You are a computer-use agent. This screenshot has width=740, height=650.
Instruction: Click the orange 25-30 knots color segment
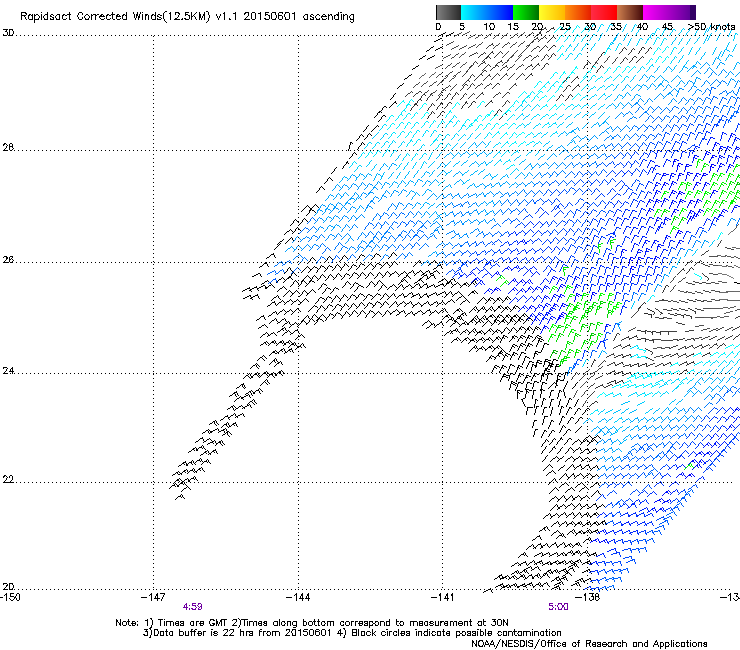coord(578,12)
